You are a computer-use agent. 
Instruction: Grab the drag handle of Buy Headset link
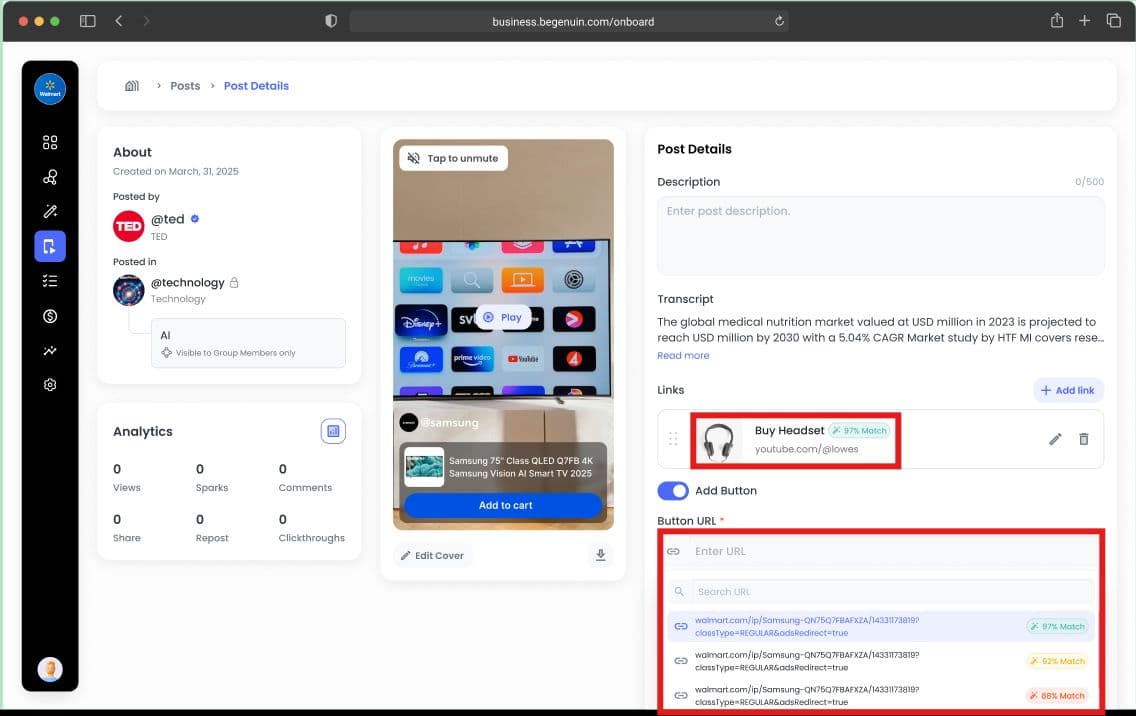point(673,439)
